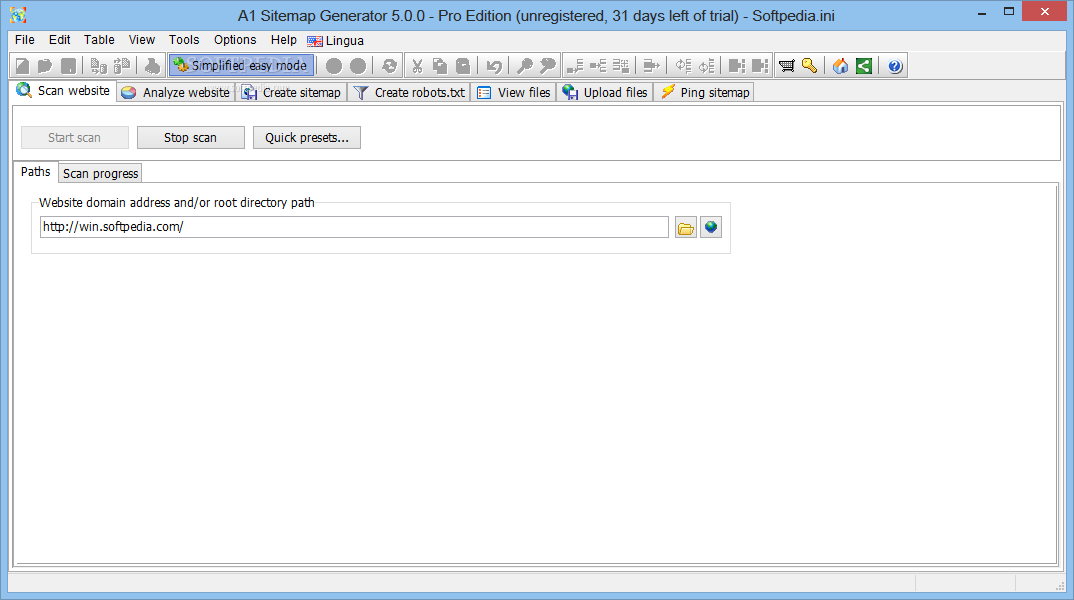Click the Start scan button
The image size is (1074, 600).
pos(75,138)
